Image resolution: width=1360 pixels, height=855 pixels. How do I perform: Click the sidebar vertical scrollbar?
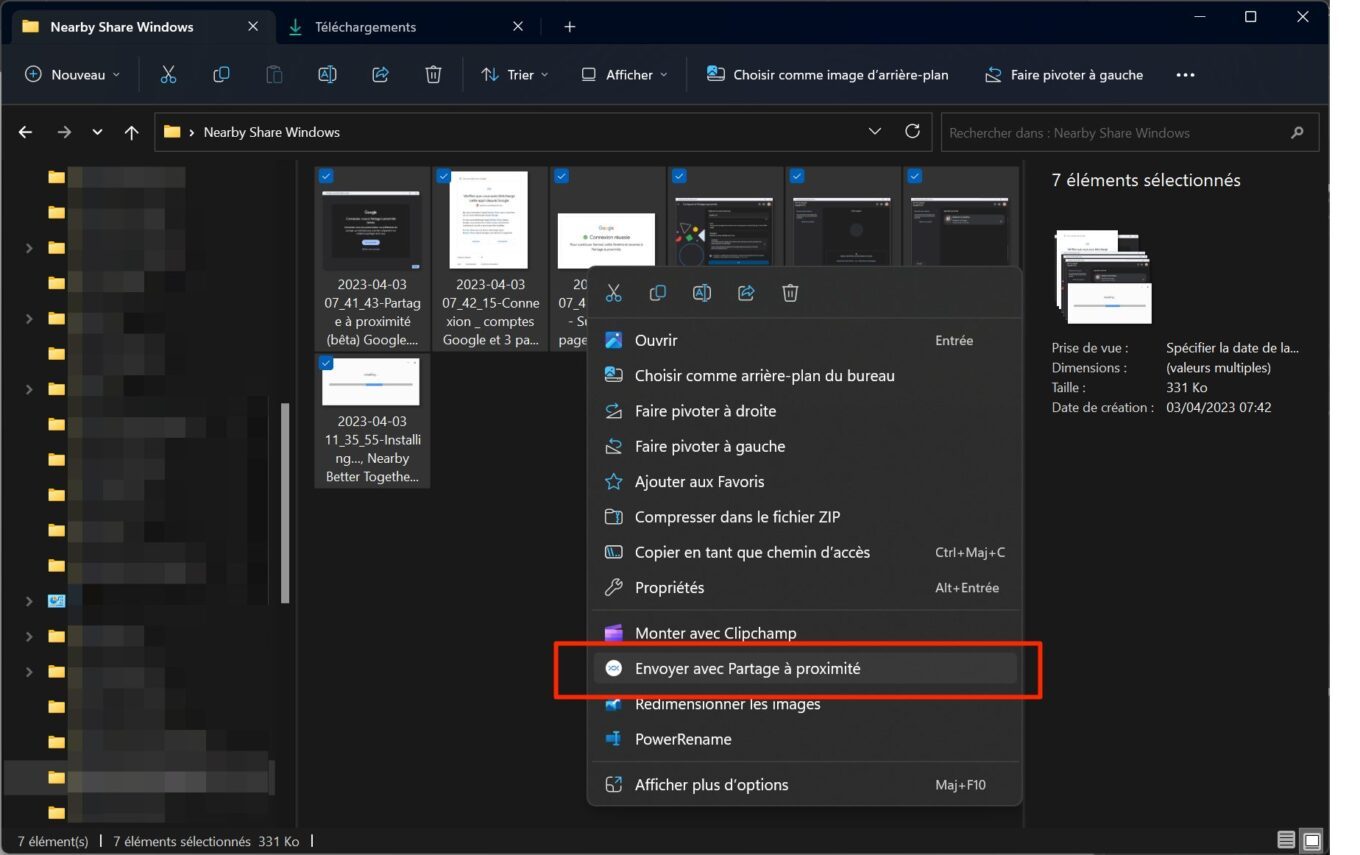(285, 503)
